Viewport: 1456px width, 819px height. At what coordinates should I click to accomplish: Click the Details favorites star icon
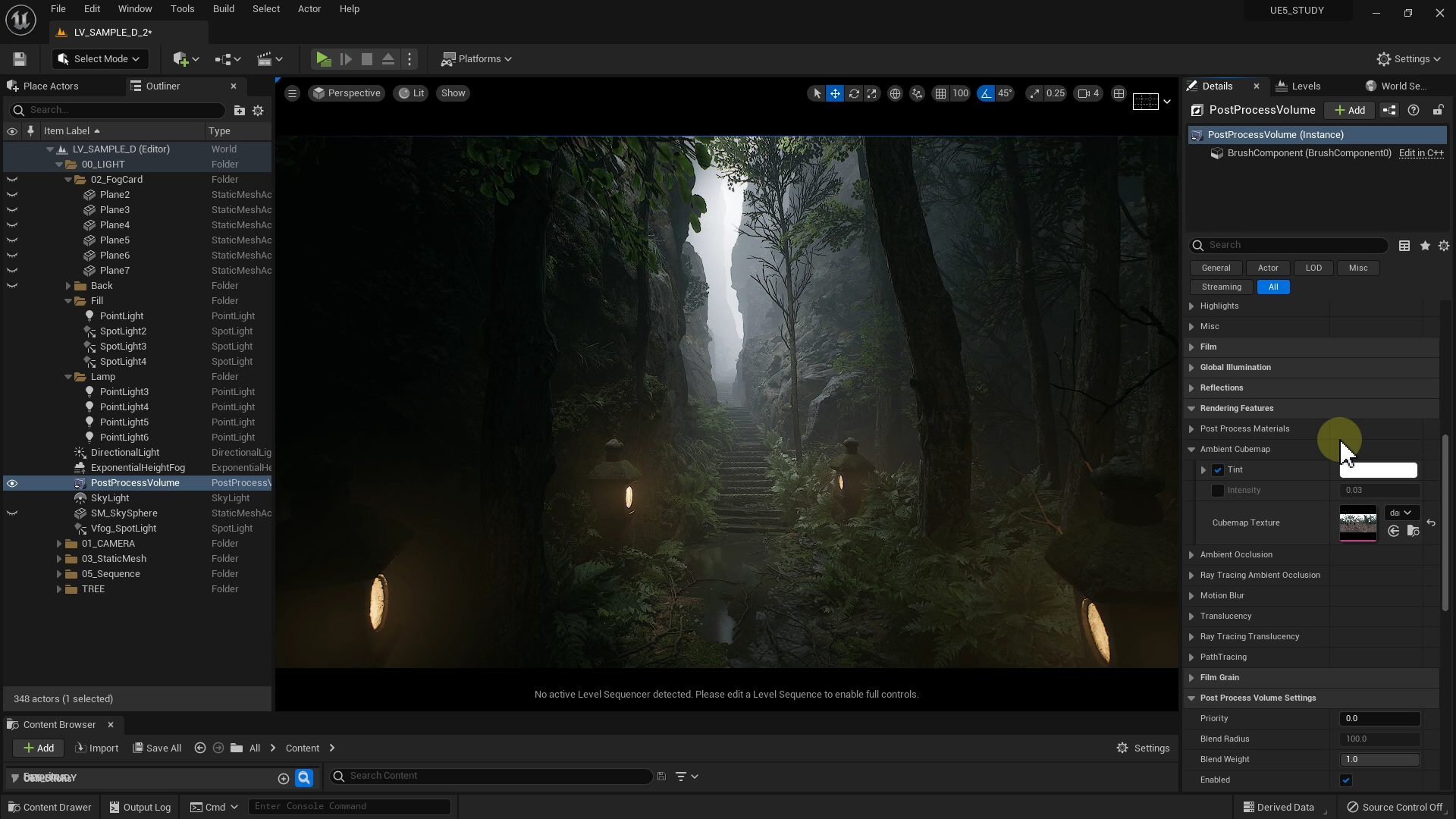tap(1425, 246)
